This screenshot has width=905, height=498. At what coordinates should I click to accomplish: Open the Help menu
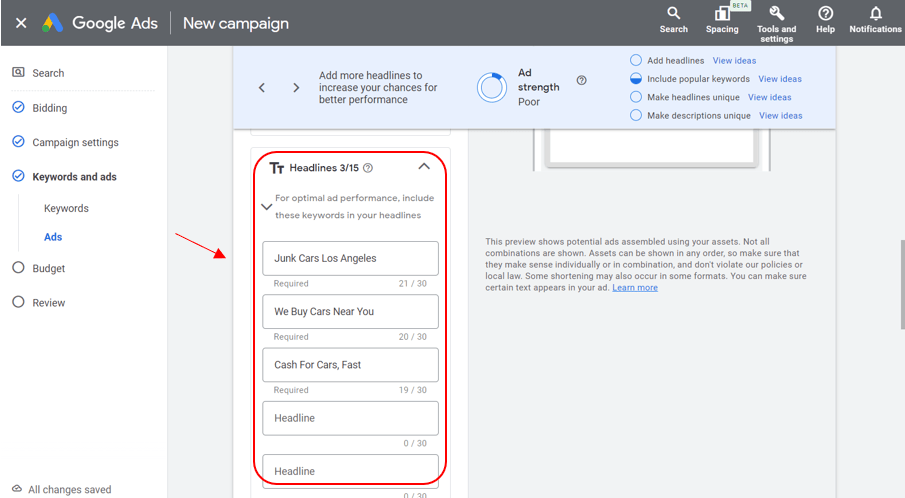click(x=825, y=20)
